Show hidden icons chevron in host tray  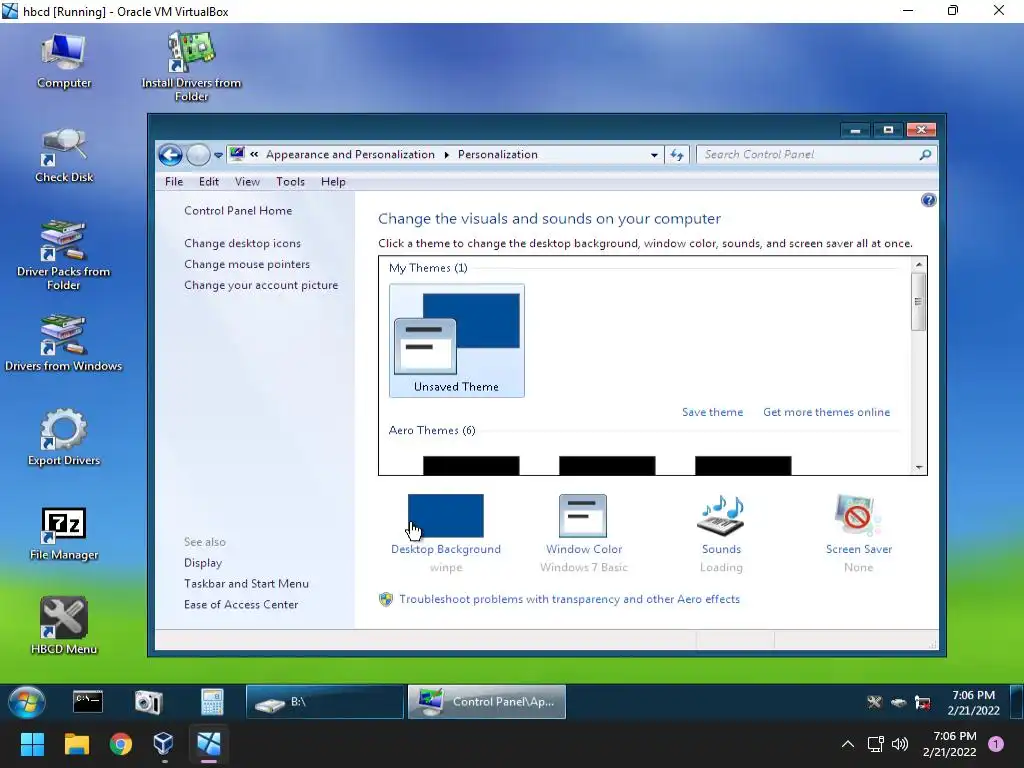[848, 744]
